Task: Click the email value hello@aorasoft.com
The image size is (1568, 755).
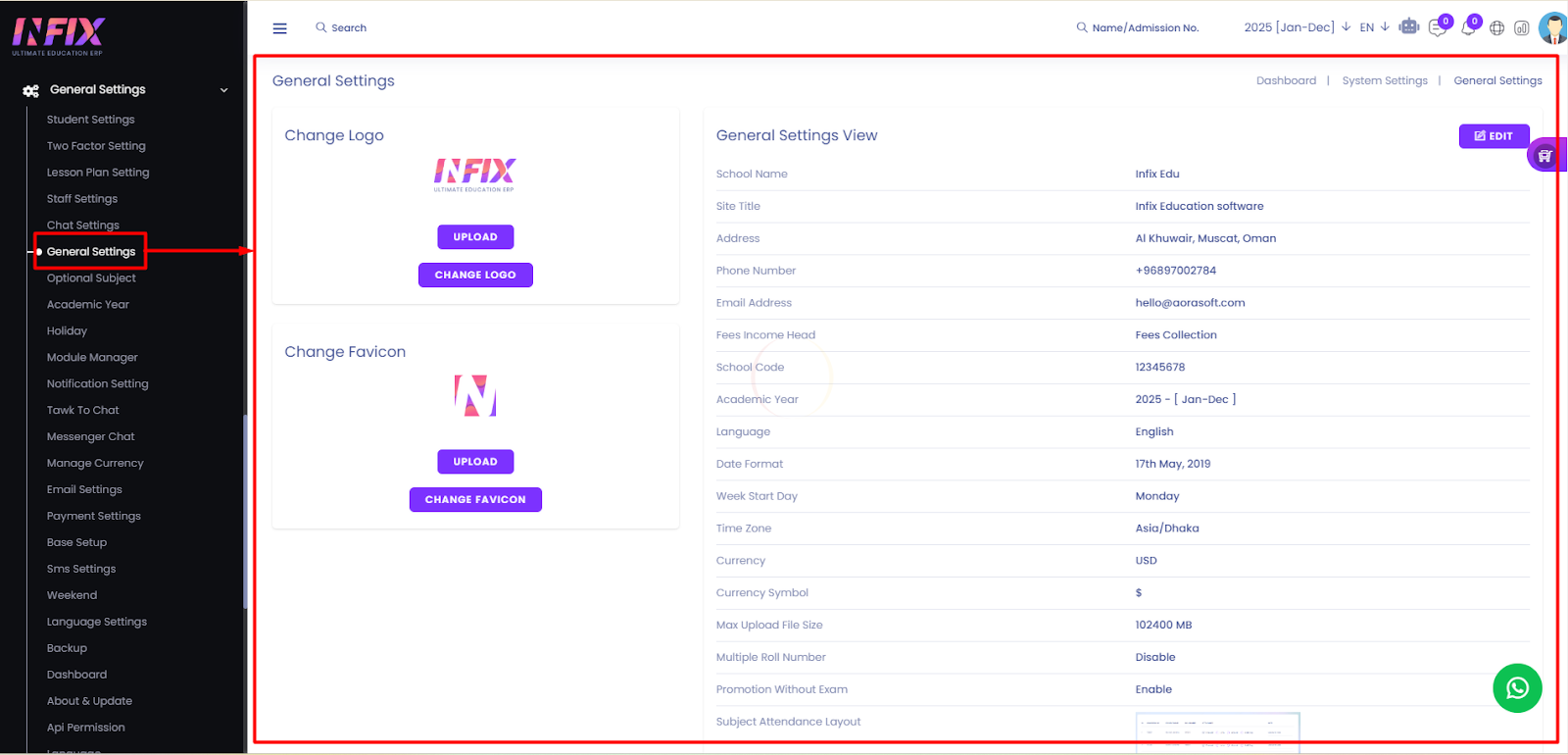Action: (1190, 303)
